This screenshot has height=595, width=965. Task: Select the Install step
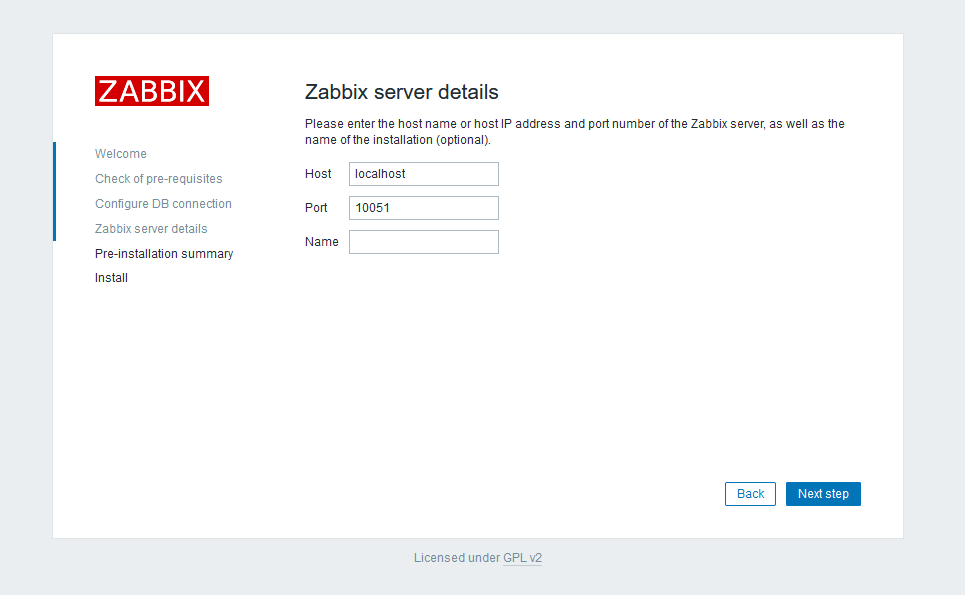coord(111,278)
